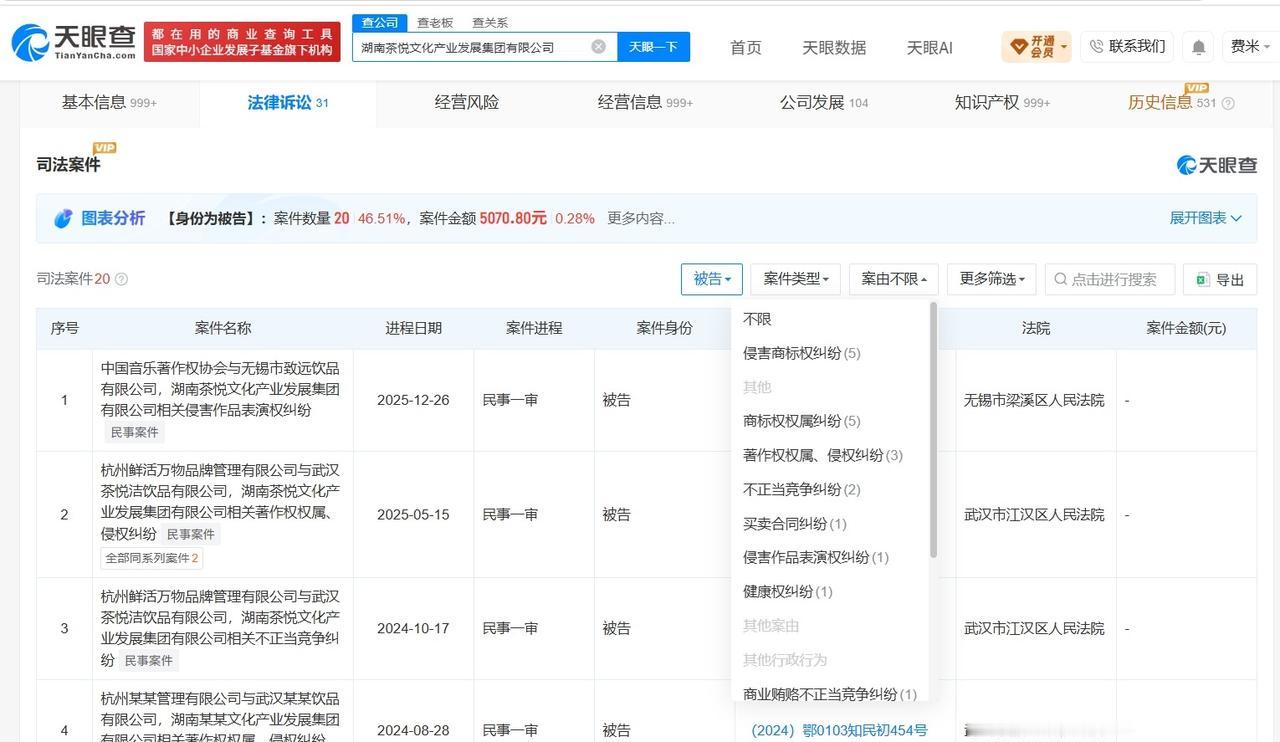Clear the search box with the X icon
The width and height of the screenshot is (1280, 742).
tap(598, 46)
